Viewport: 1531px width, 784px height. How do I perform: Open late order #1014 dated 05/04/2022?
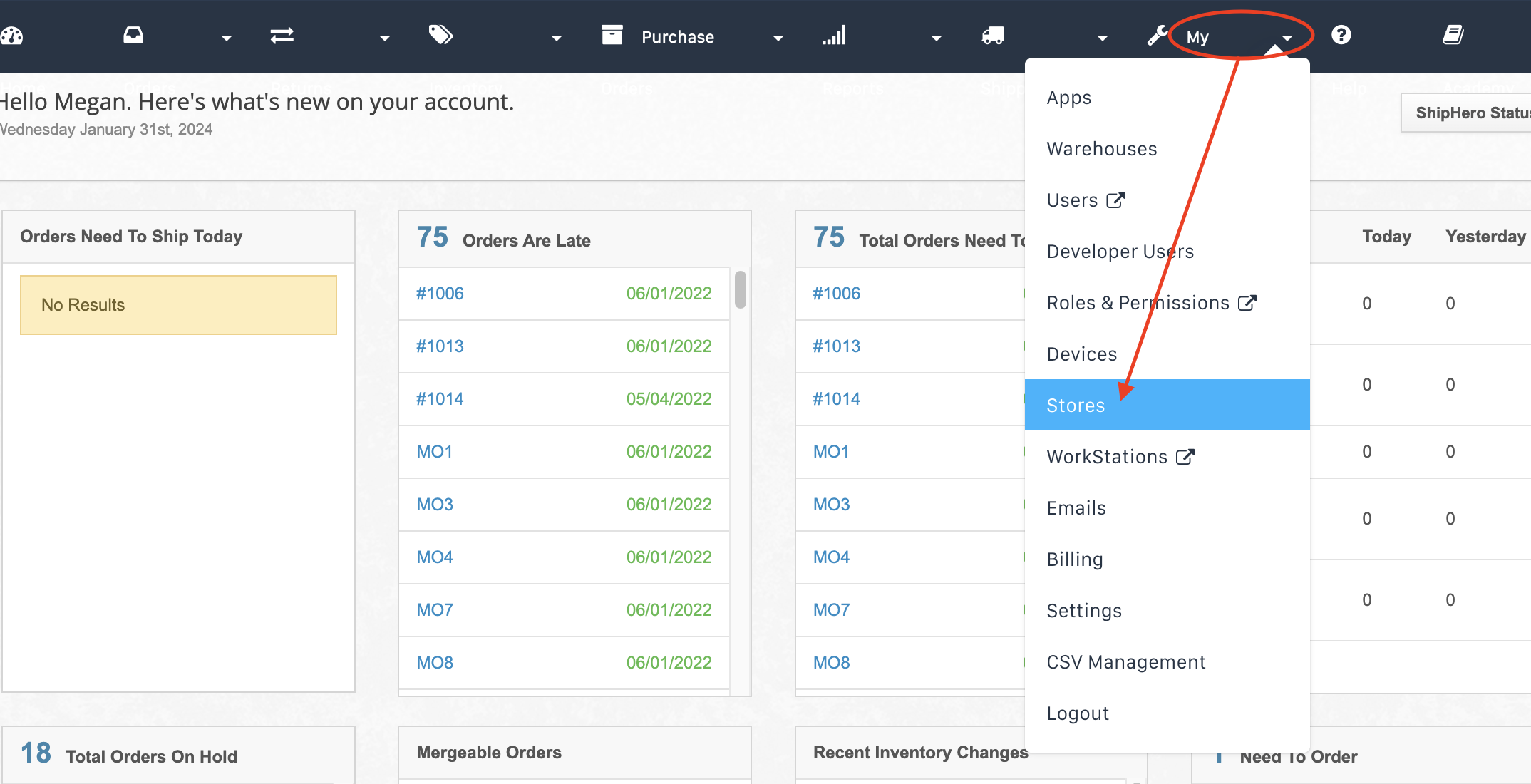pos(441,398)
